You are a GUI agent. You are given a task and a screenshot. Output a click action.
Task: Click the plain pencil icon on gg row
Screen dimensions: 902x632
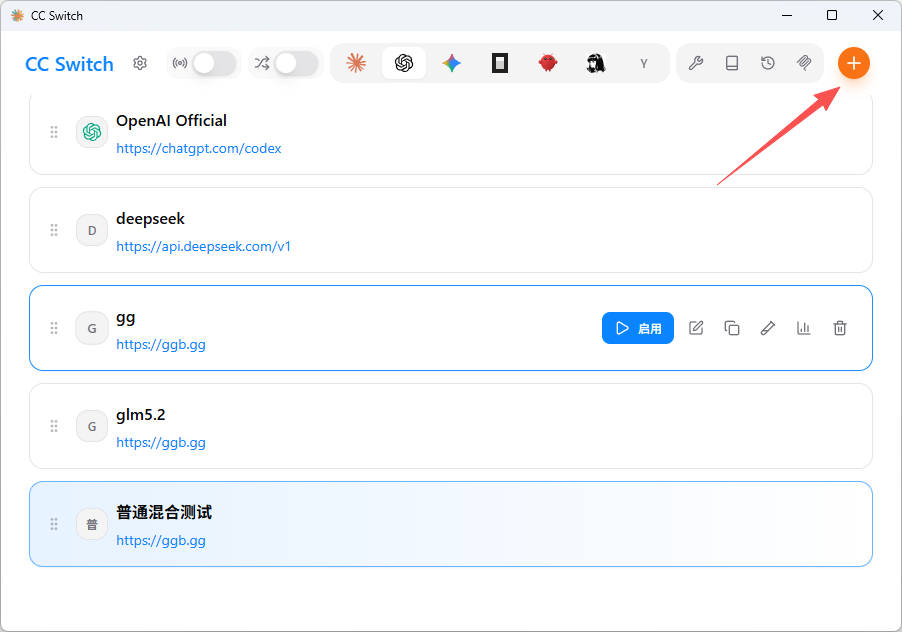coord(768,328)
